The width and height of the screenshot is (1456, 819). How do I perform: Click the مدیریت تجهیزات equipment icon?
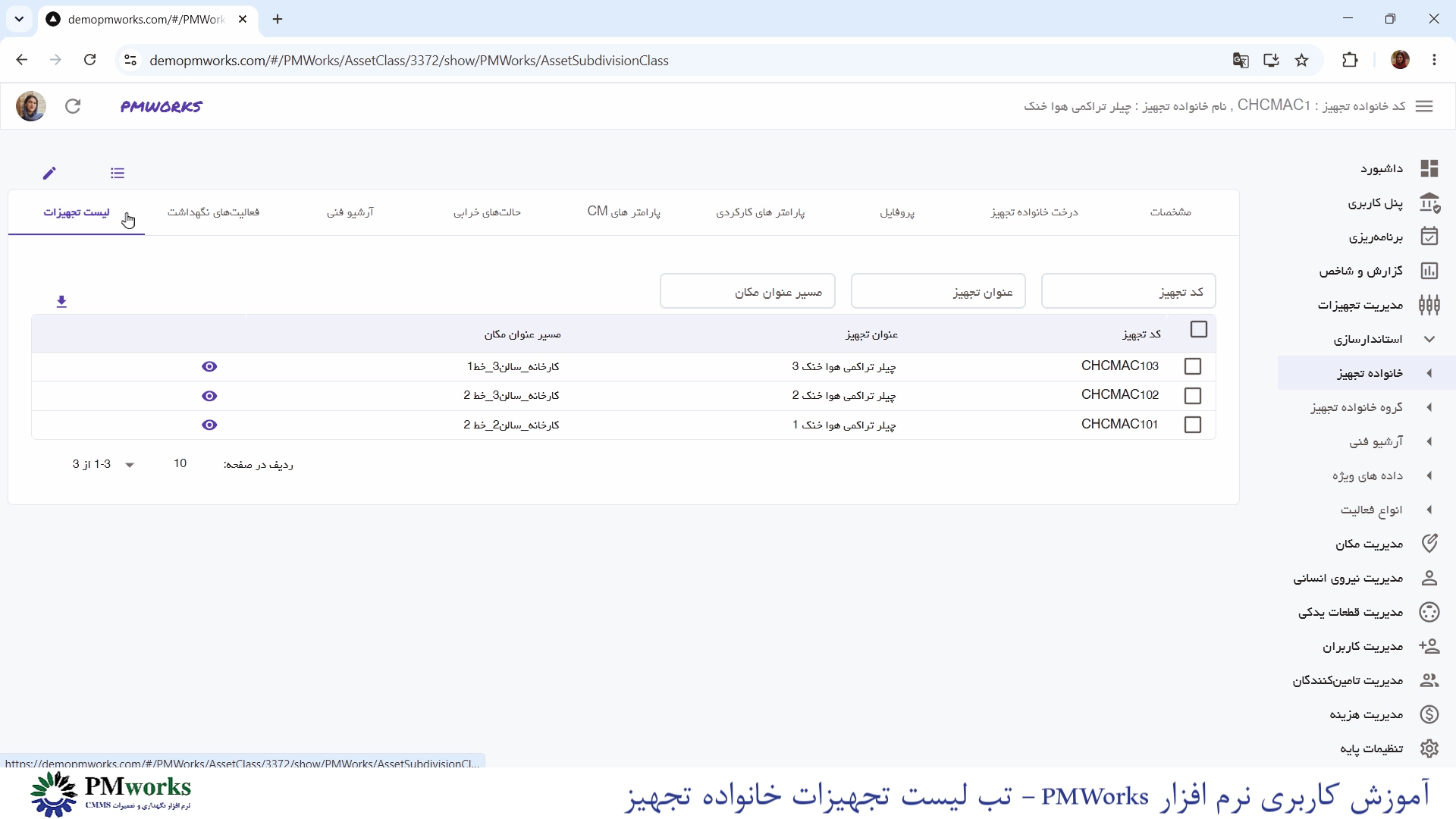coord(1429,305)
